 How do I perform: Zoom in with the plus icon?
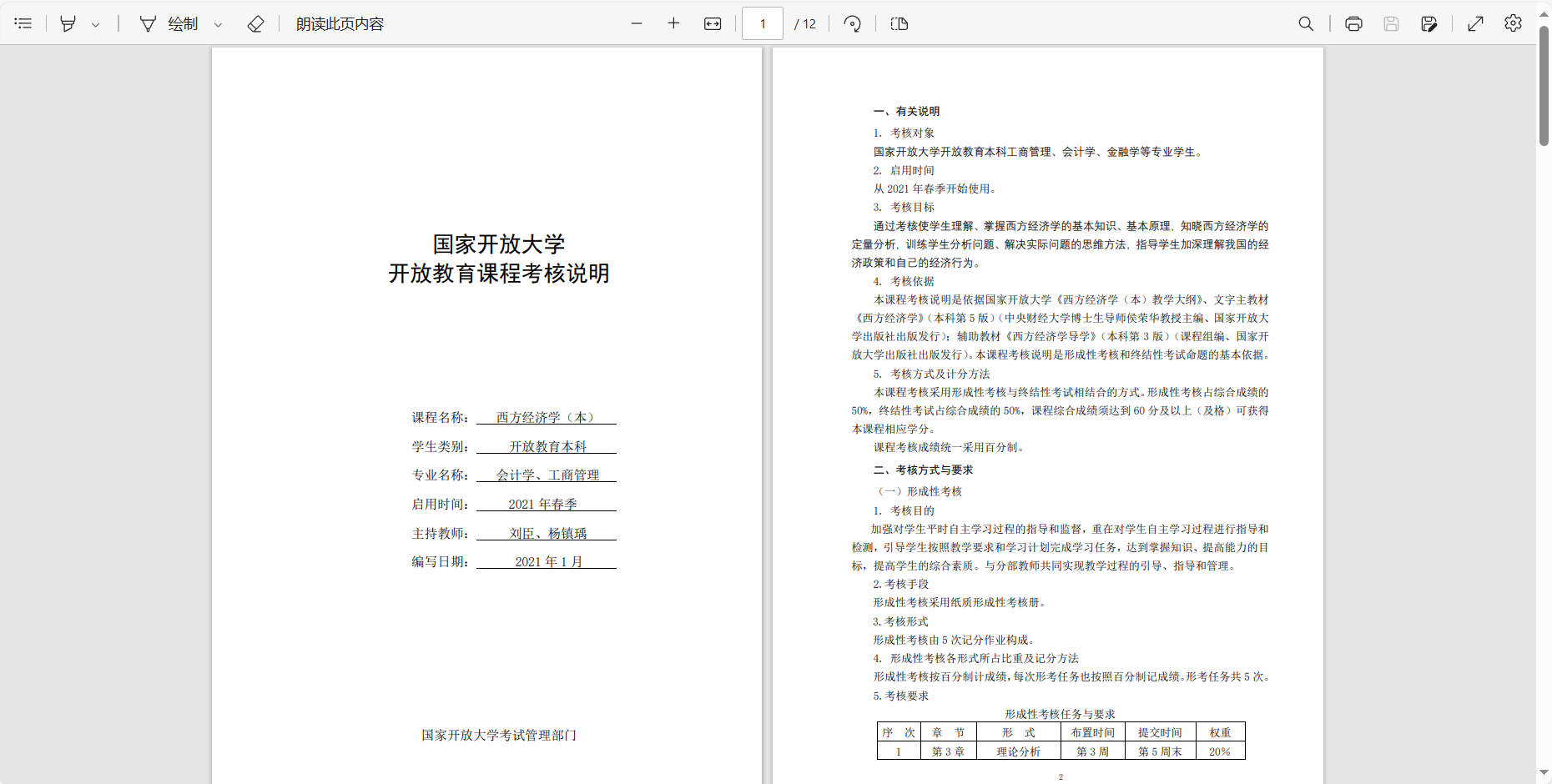coord(673,23)
